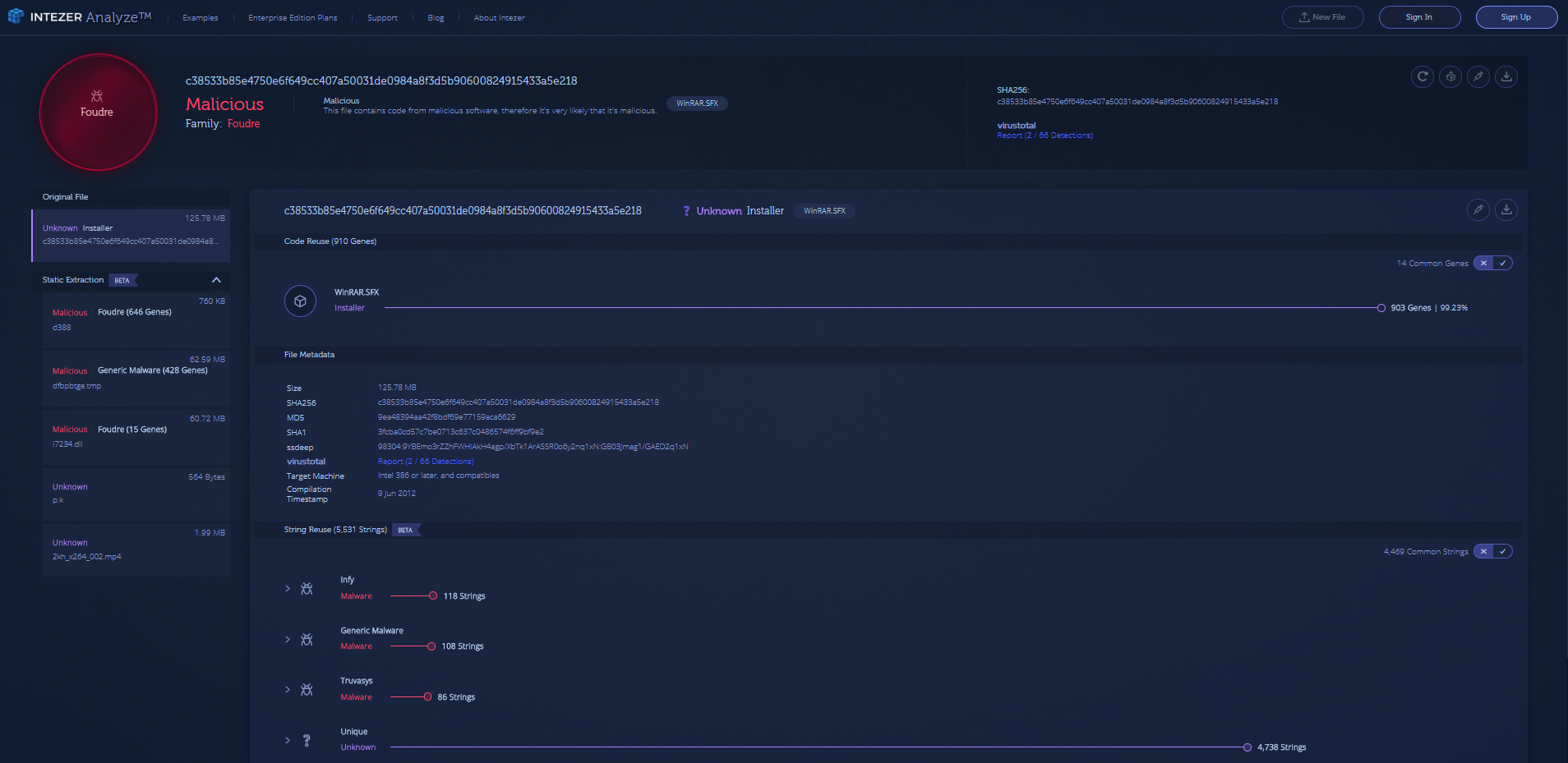Click the re-analyze refresh icon in header

(x=1423, y=76)
